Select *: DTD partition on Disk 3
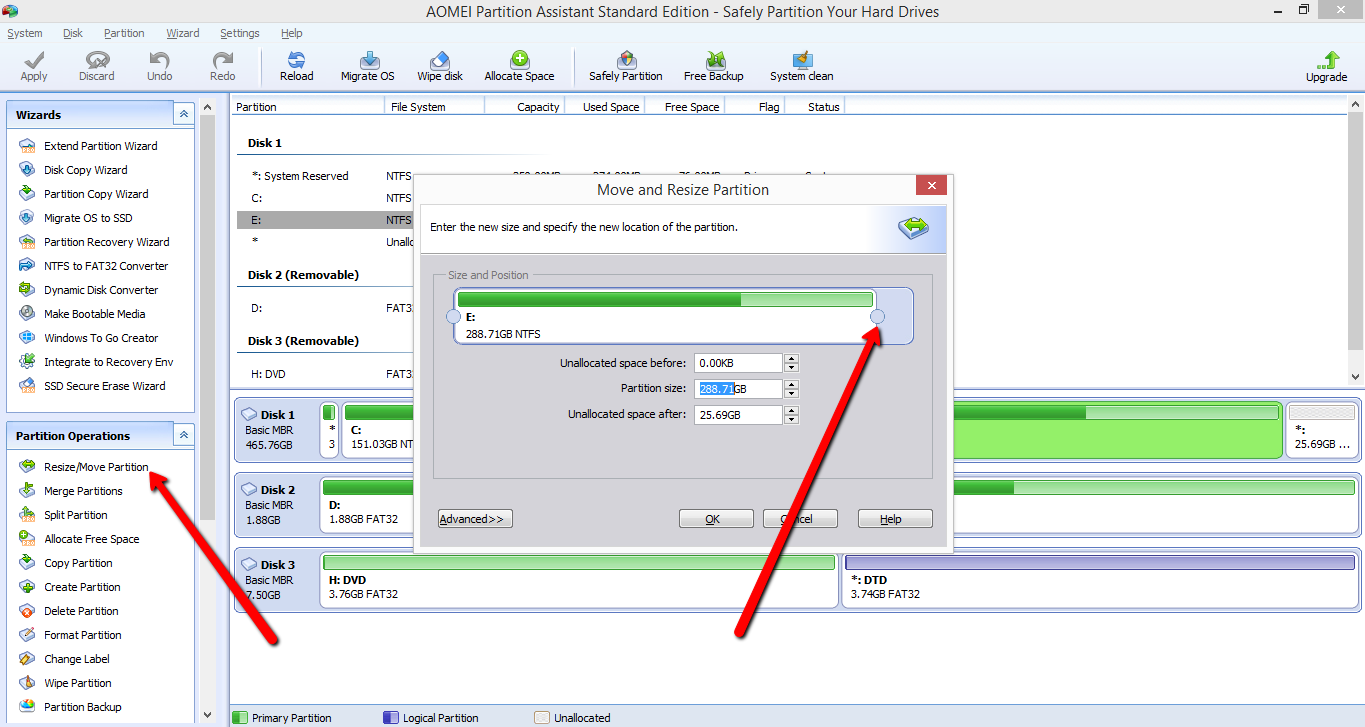The width and height of the screenshot is (1365, 727). 1100,580
